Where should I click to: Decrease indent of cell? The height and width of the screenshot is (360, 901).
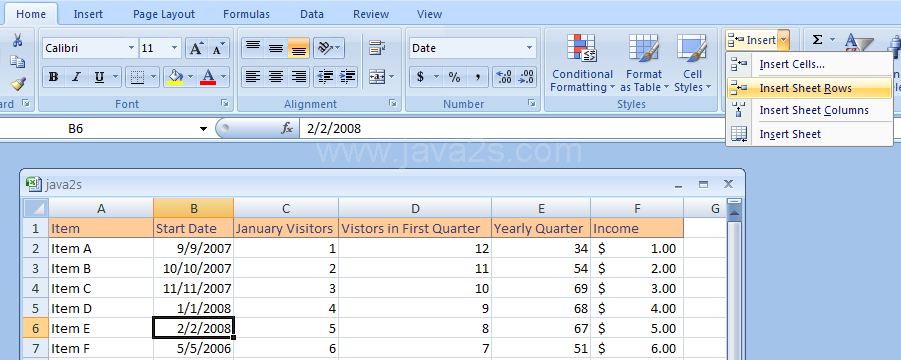coord(325,77)
